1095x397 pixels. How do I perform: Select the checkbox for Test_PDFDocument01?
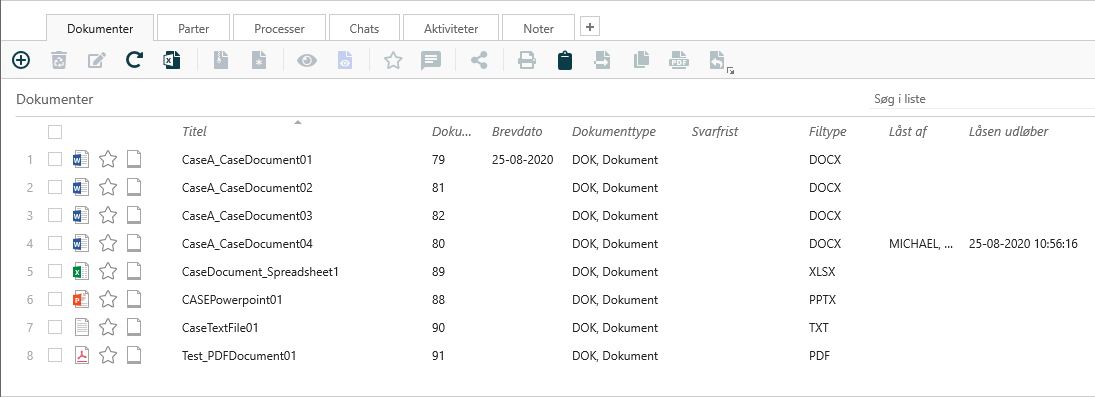pos(54,355)
